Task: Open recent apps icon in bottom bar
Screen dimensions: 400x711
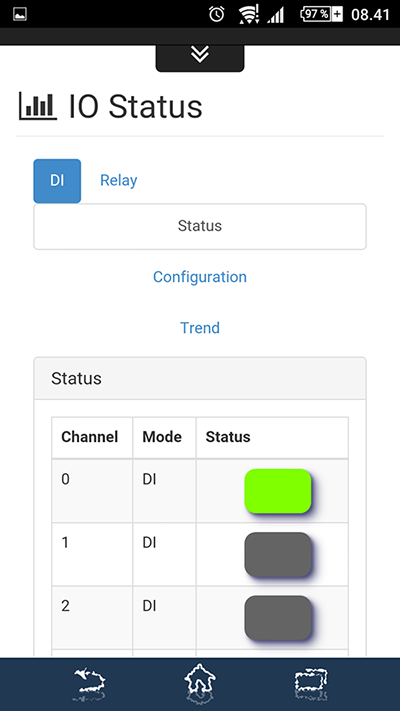Action: (311, 683)
